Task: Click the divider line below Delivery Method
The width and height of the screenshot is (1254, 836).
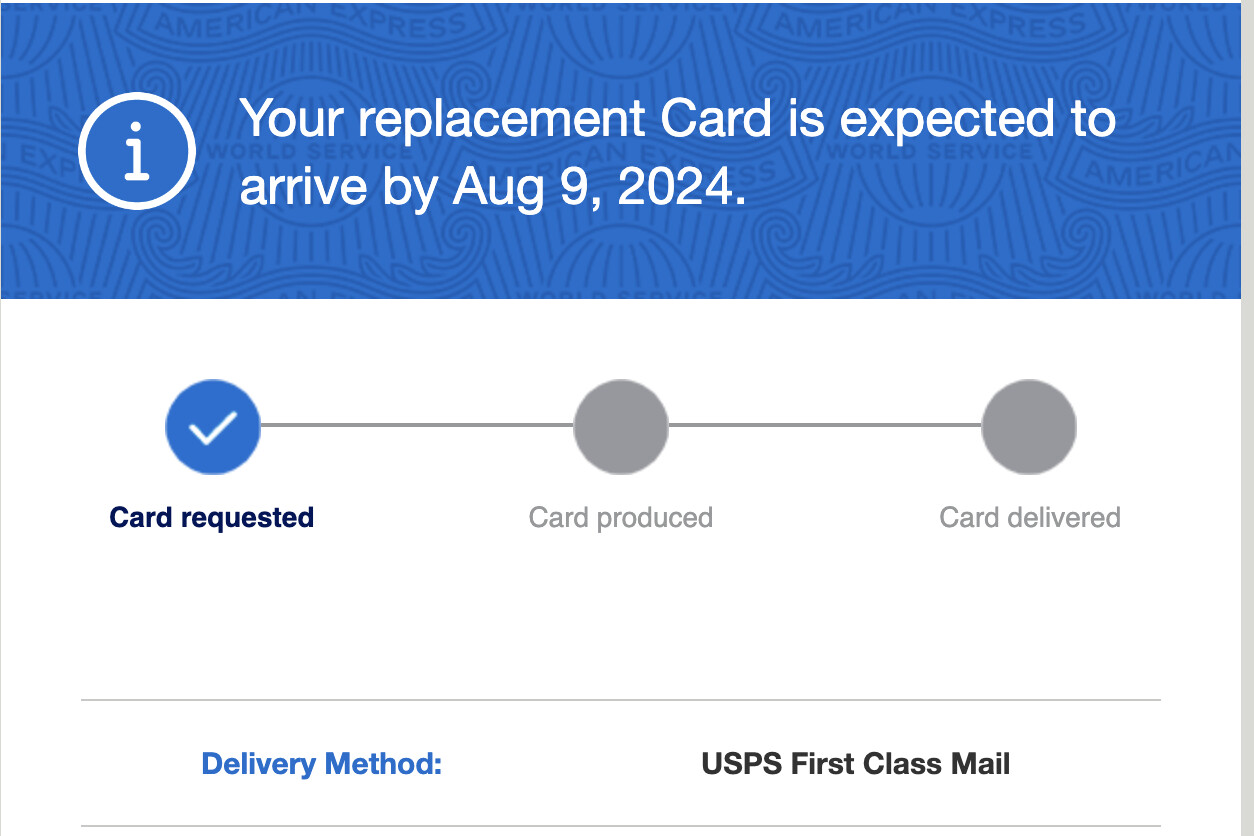Action: coord(620,826)
